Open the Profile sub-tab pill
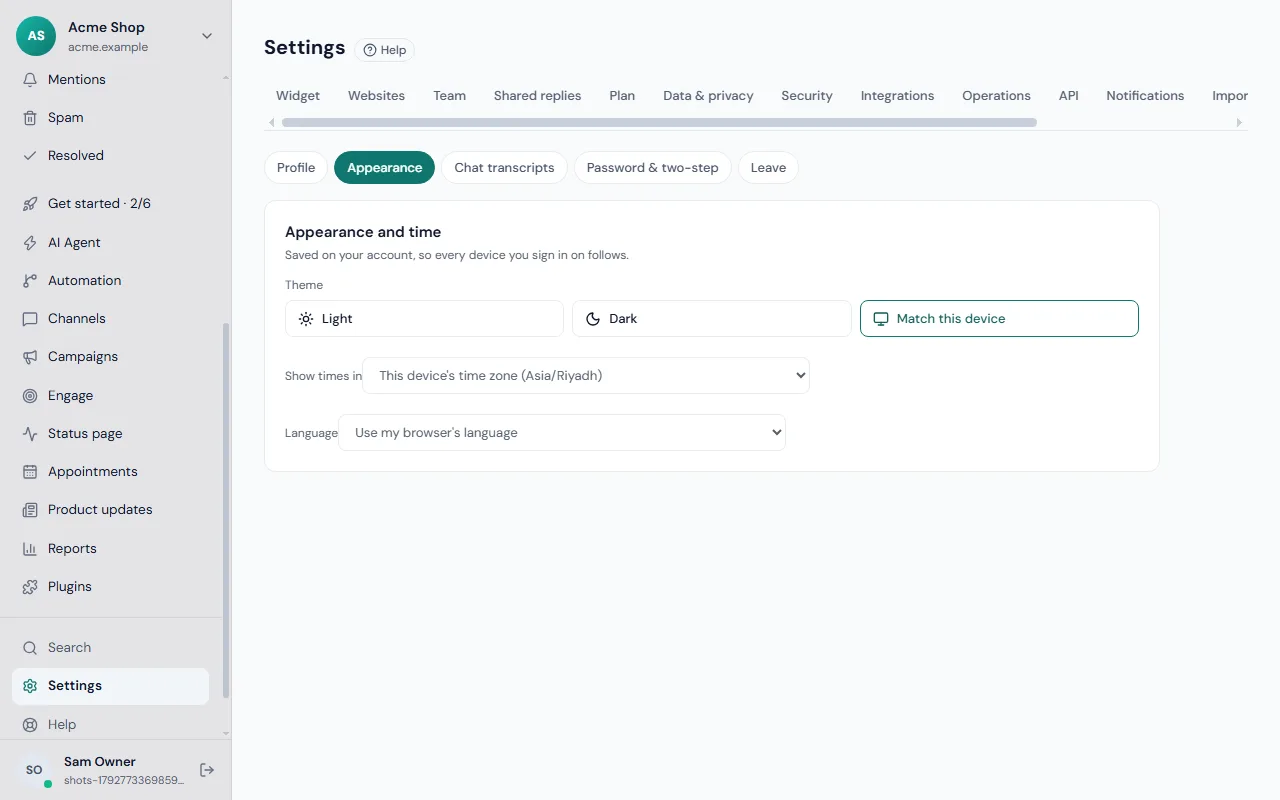The height and width of the screenshot is (800, 1280). point(296,167)
